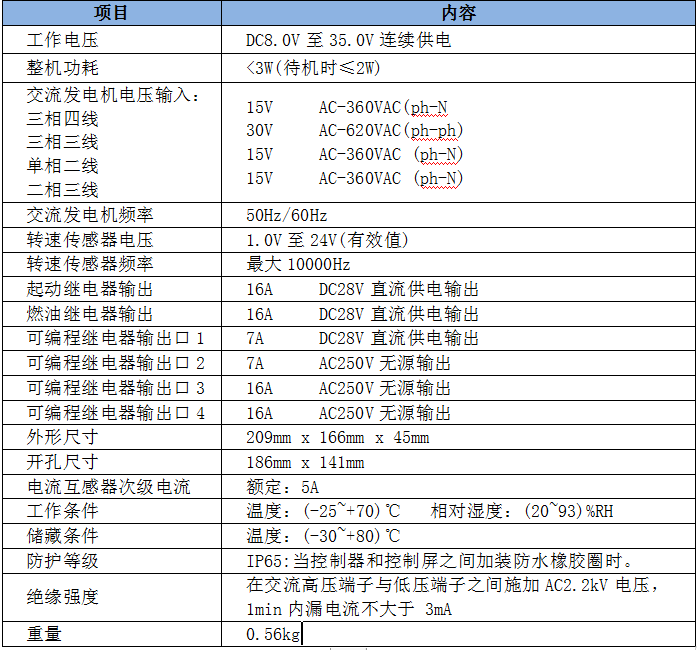Click the 项目 column header

[111, 13]
